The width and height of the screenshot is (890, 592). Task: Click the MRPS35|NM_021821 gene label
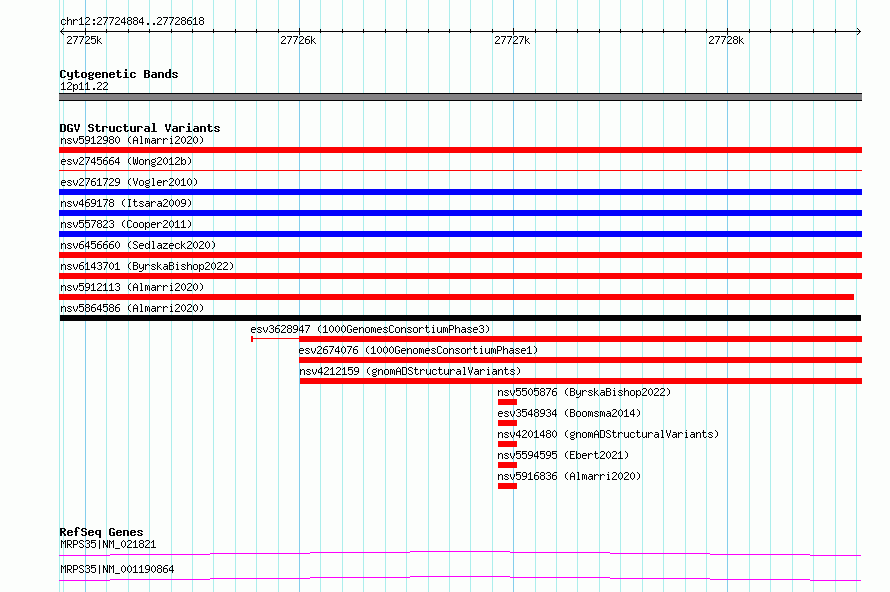pos(108,544)
